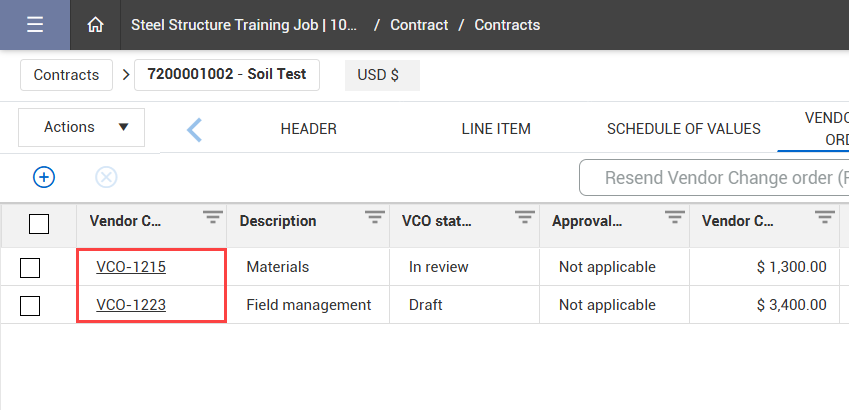Click the Resend Vendor Change order field
Image resolution: width=849 pixels, height=410 pixels.
(x=720, y=178)
